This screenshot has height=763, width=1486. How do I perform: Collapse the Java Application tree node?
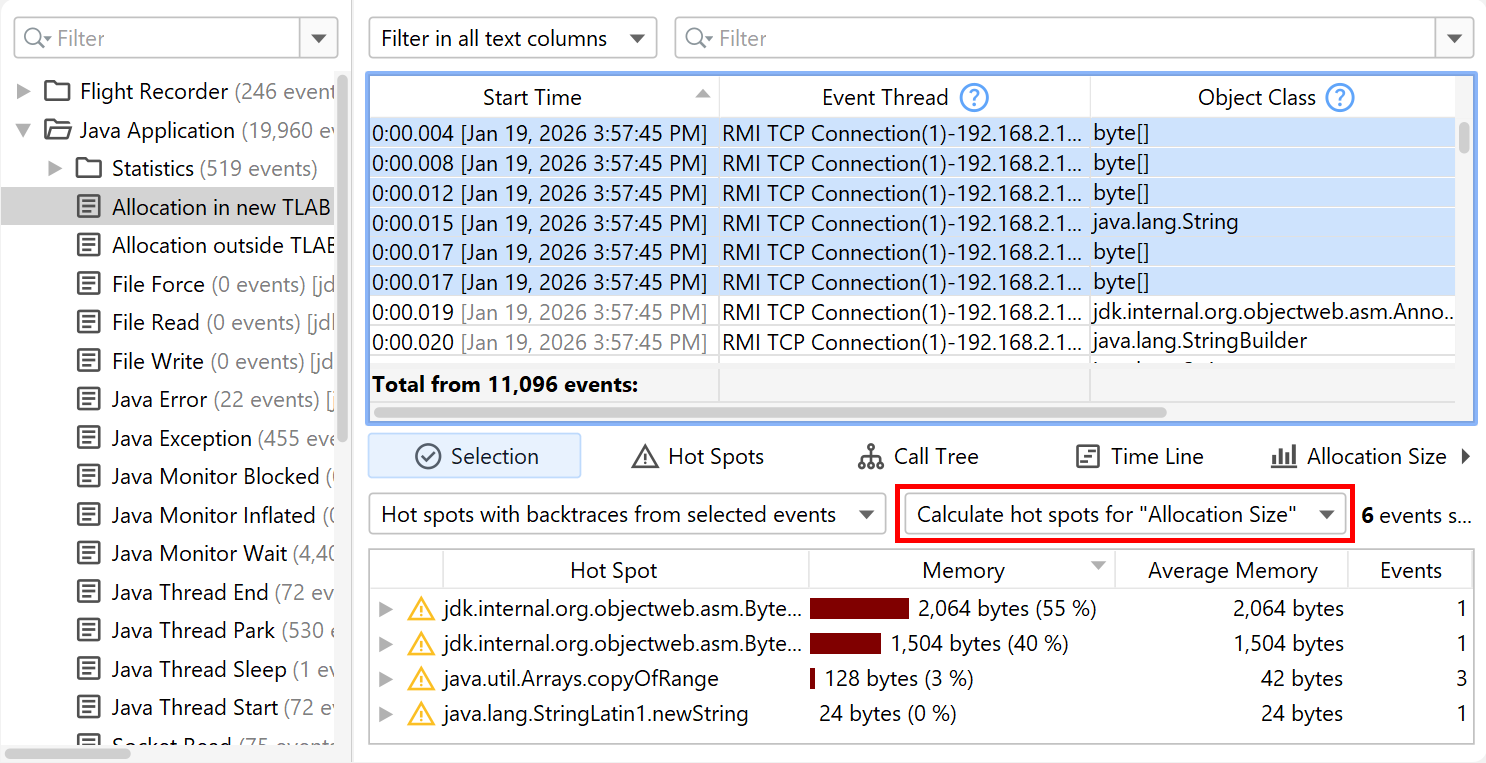(23, 131)
